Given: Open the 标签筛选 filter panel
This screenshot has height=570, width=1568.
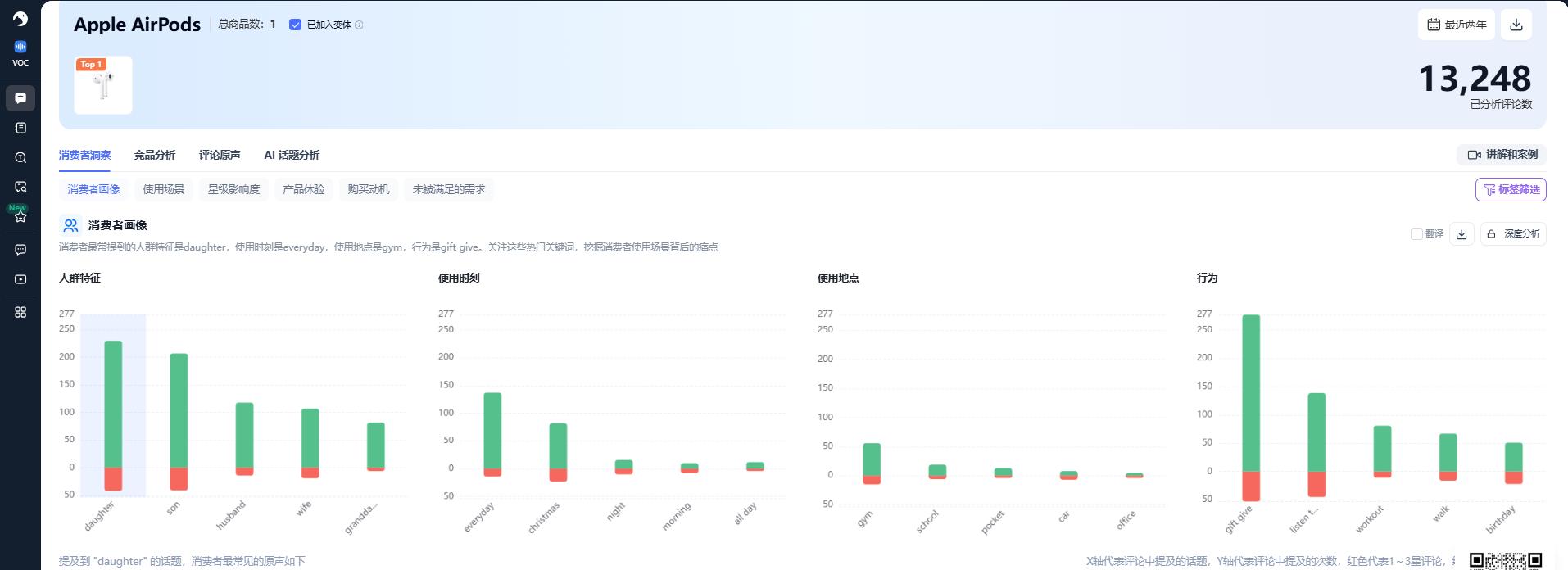Looking at the screenshot, I should 1511,189.
